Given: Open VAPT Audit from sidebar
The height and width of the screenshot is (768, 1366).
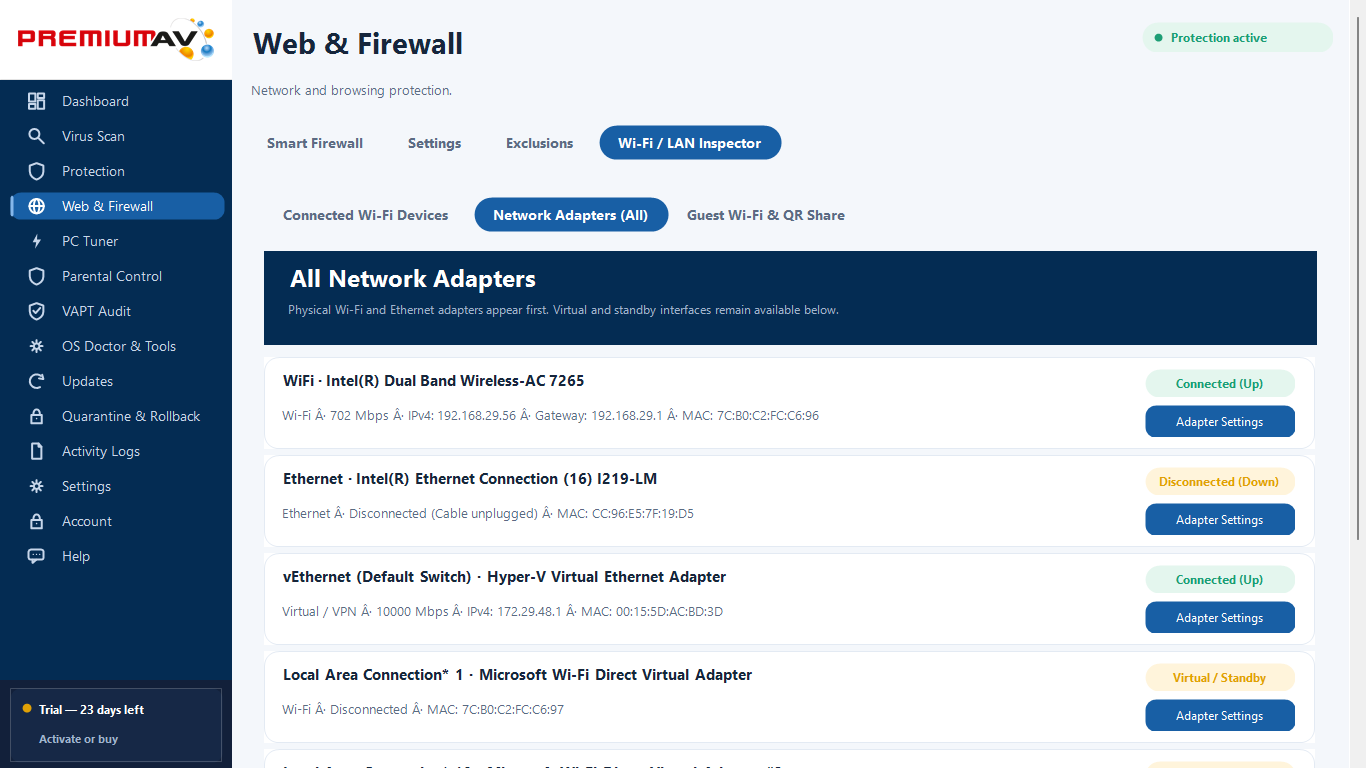Looking at the screenshot, I should coord(117,311).
